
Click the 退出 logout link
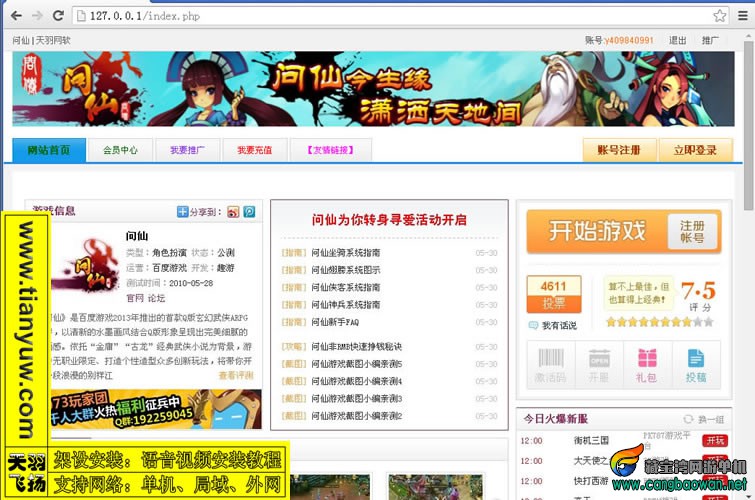677,40
